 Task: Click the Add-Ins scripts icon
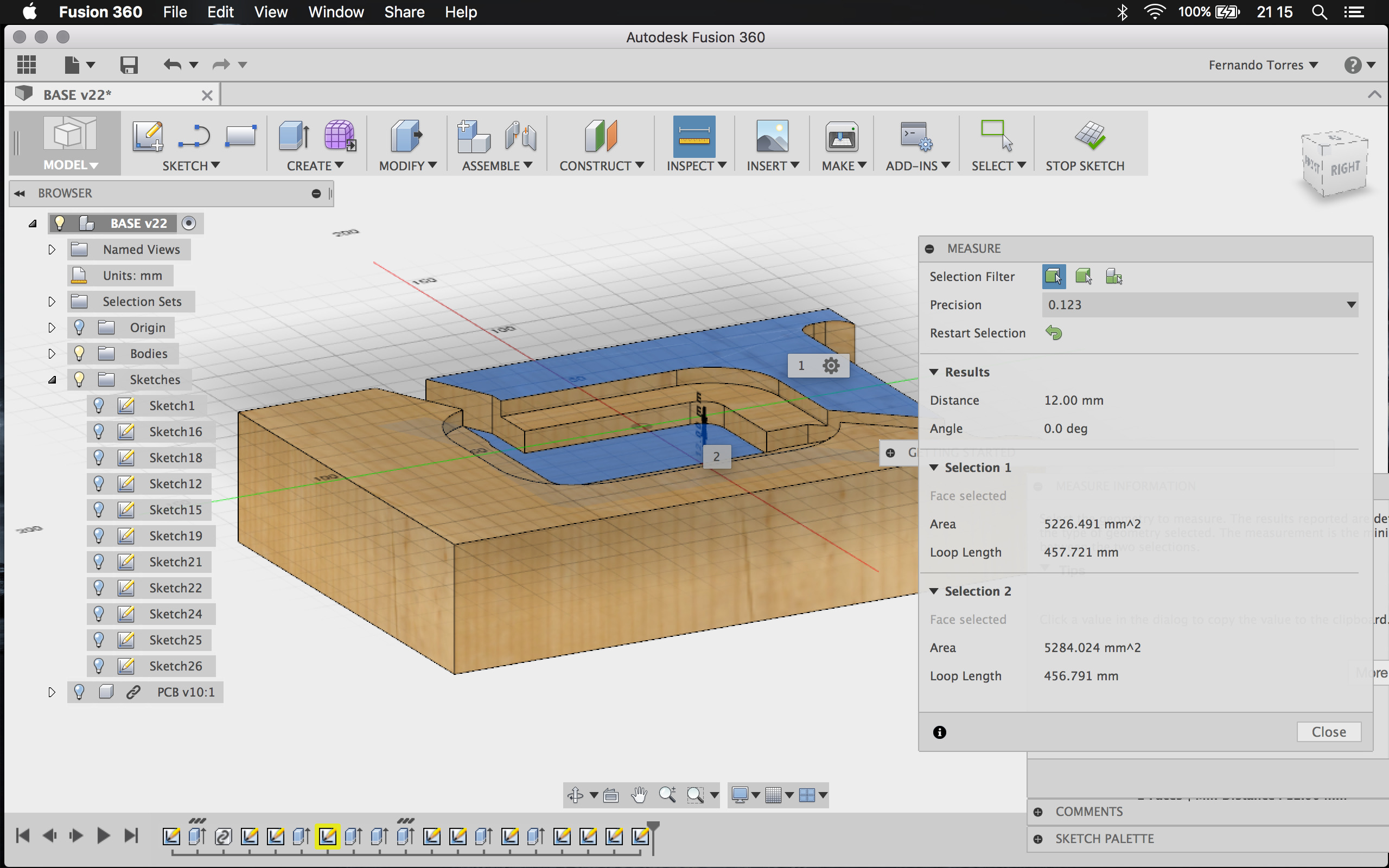coord(916,136)
